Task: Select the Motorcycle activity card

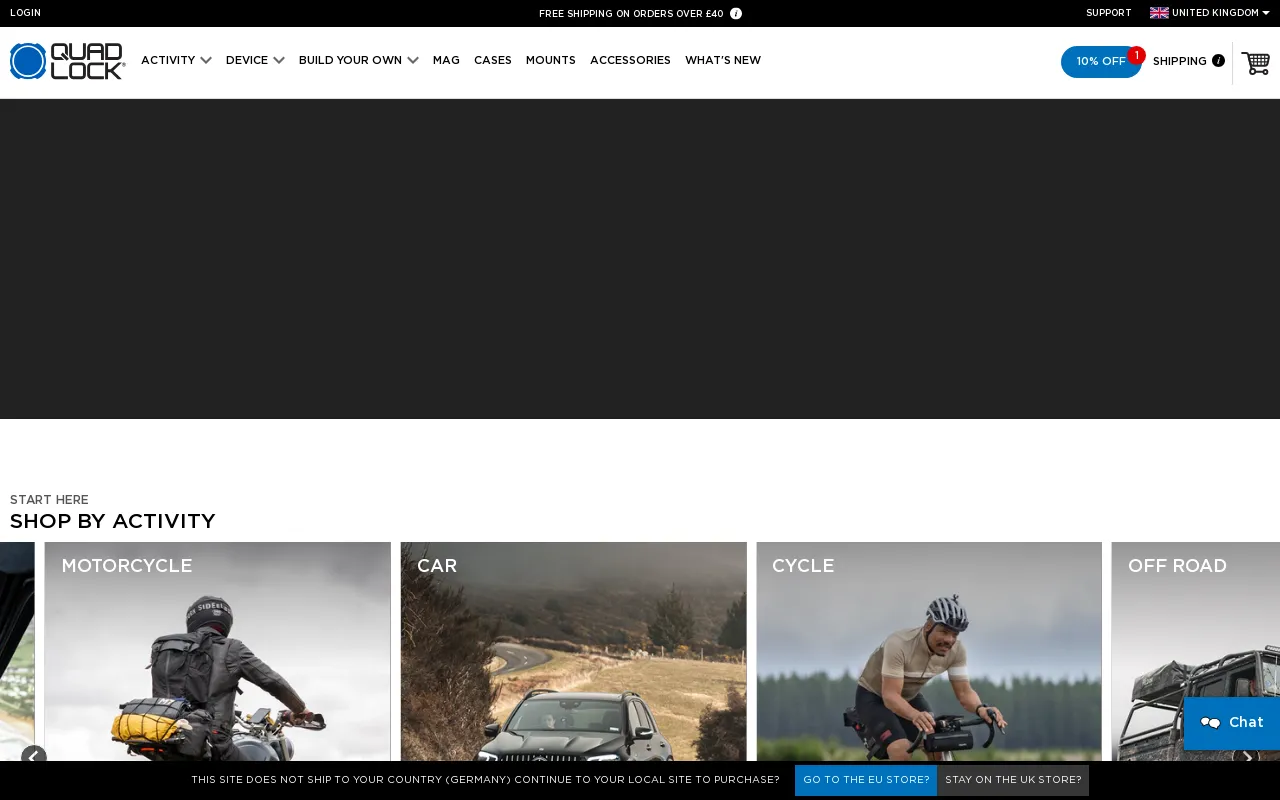Action: [217, 650]
